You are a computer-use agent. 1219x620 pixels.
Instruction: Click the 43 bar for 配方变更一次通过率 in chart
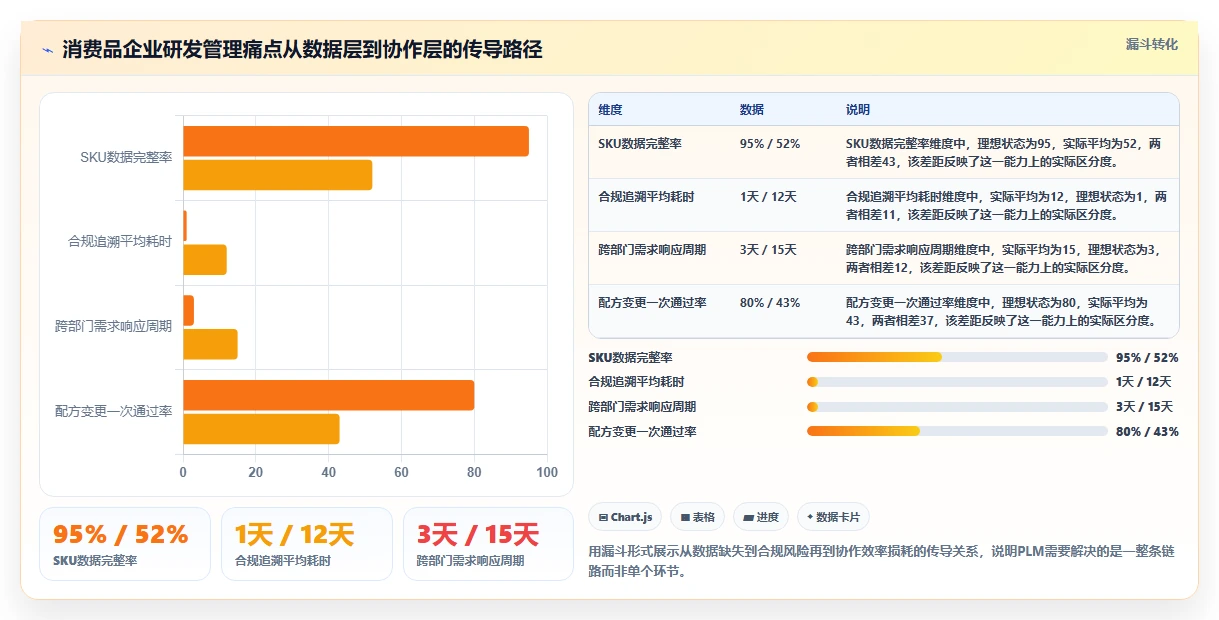[x=261, y=429]
